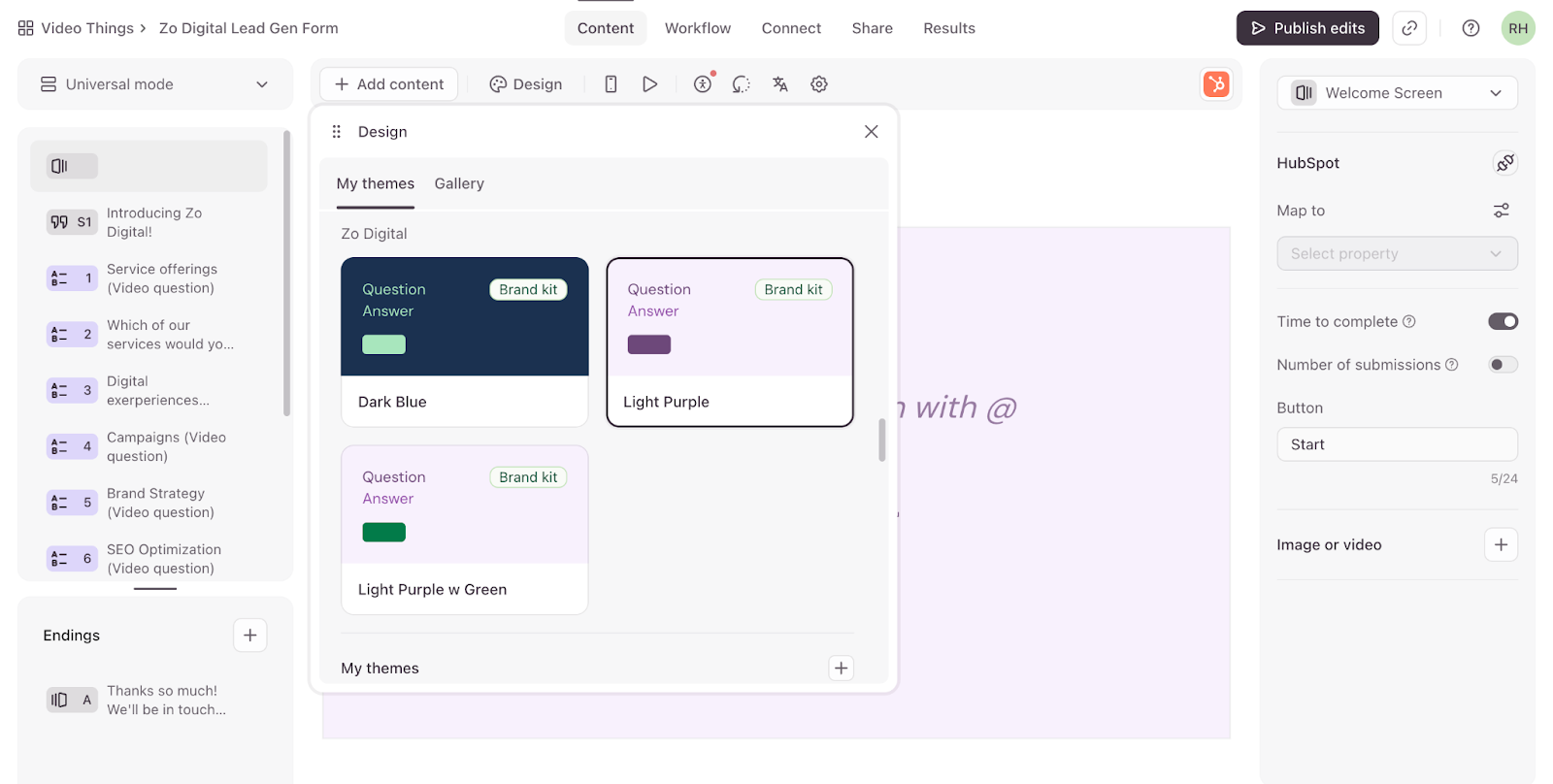1553x784 pixels.
Task: Open the accessibility checker icon
Action: tap(703, 84)
